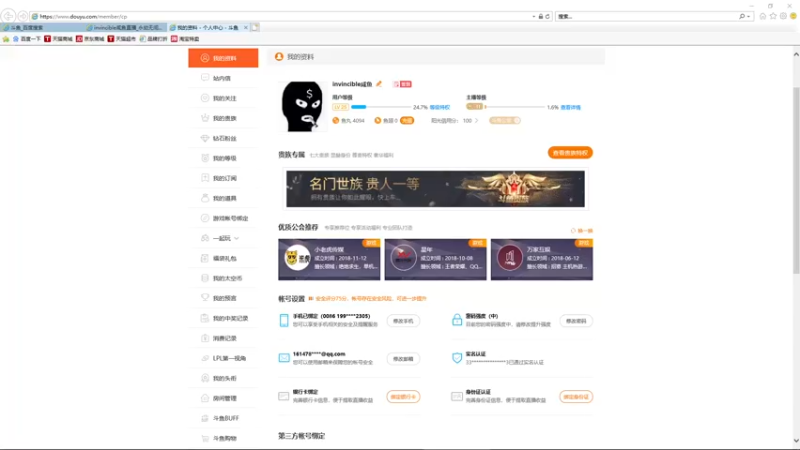Open the 京东商城 bookmark
Viewport: 800px width, 450px height.
[x=90, y=39]
